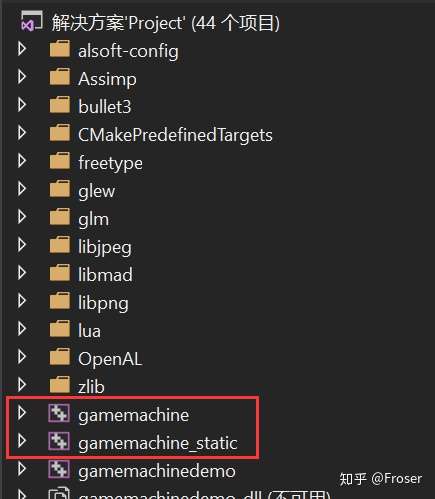The image size is (435, 499).
Task: Expand the gamemachine_static project arrow
Action: (x=22, y=441)
